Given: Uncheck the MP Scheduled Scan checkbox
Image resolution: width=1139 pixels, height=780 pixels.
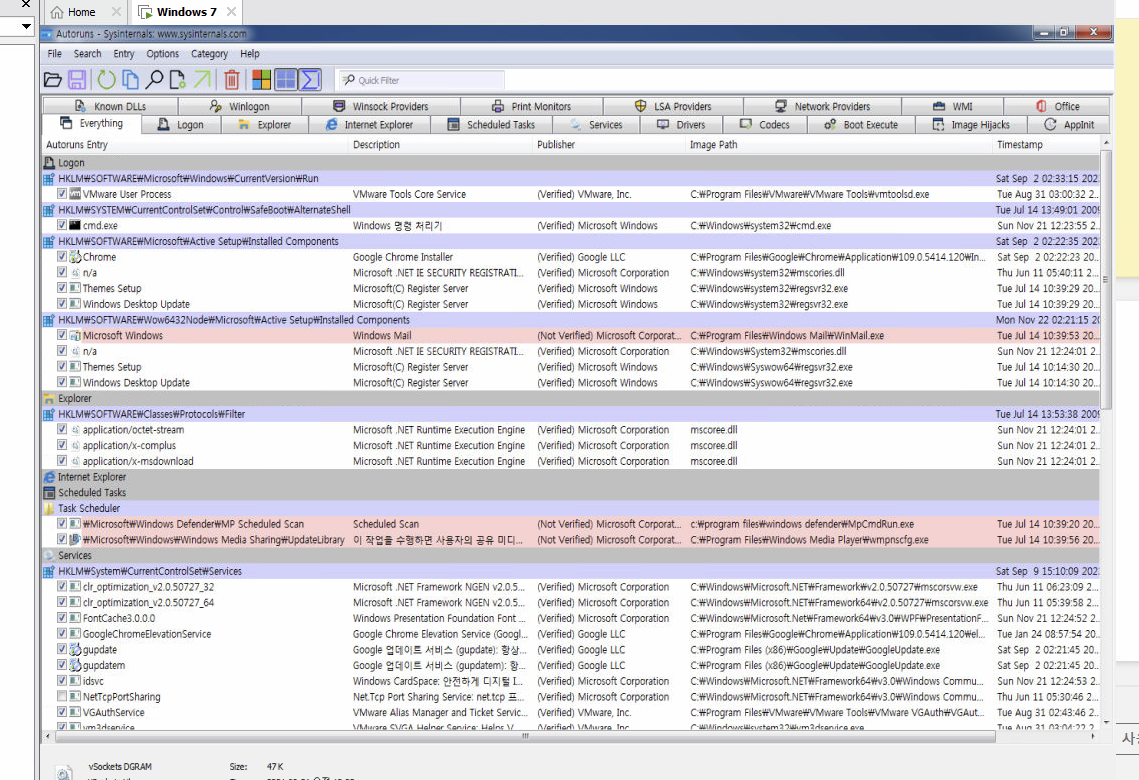Looking at the screenshot, I should point(62,524).
